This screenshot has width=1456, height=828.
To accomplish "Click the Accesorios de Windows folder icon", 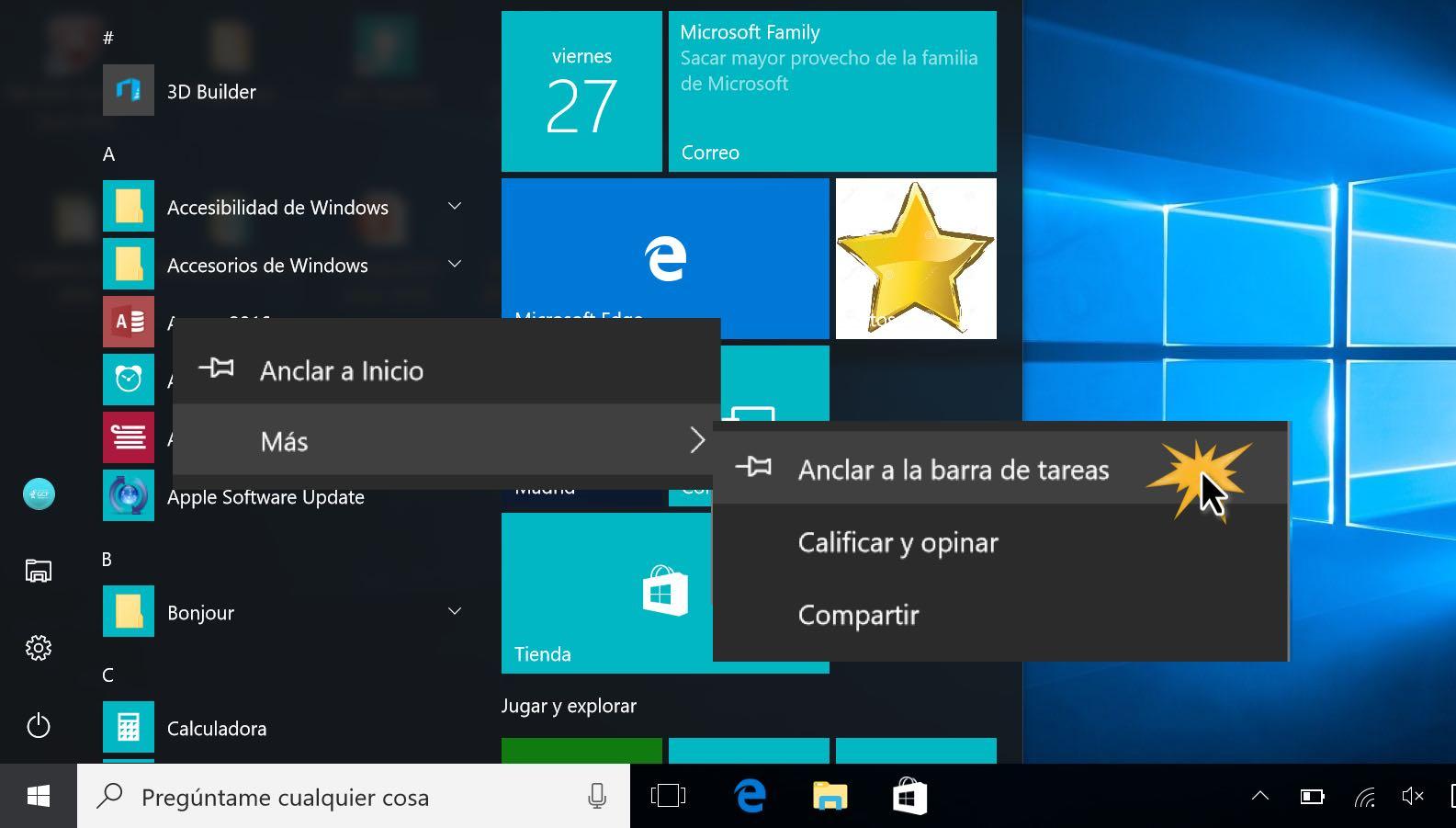I will tap(129, 264).
